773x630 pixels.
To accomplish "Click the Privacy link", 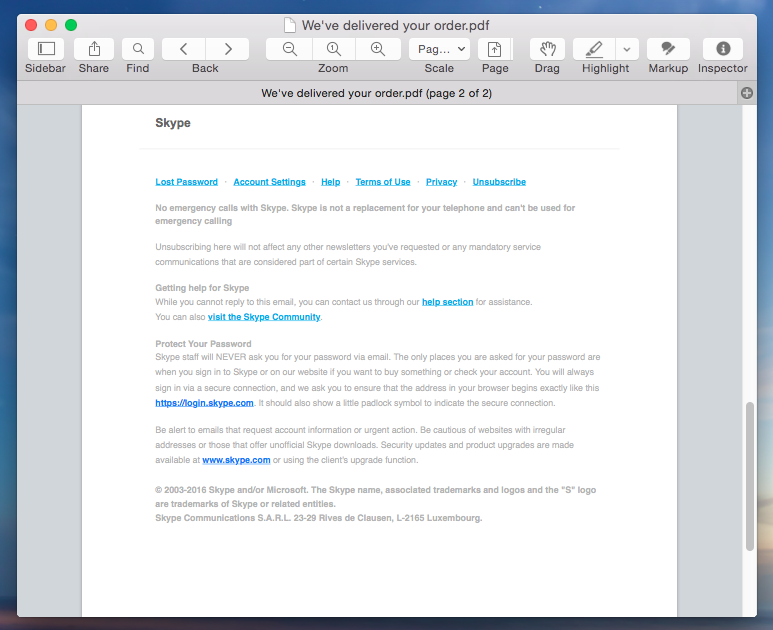I will pyautogui.click(x=441, y=182).
